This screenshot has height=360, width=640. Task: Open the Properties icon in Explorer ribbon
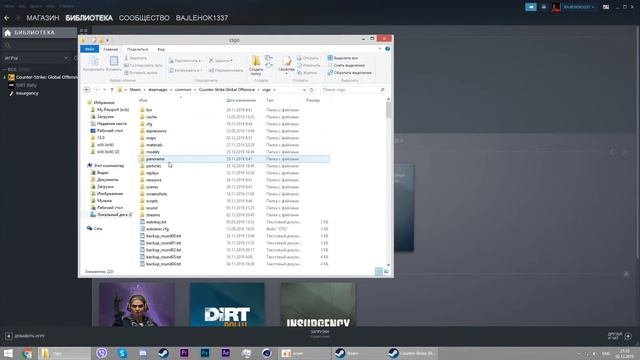click(287, 61)
